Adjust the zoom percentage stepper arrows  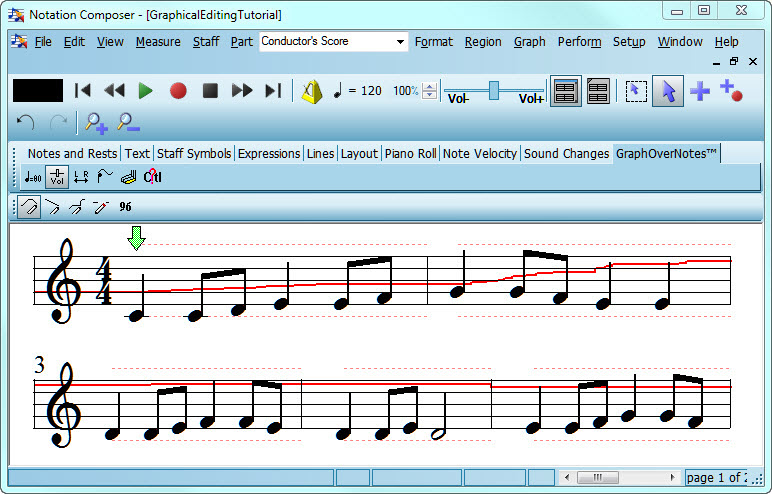(430, 91)
